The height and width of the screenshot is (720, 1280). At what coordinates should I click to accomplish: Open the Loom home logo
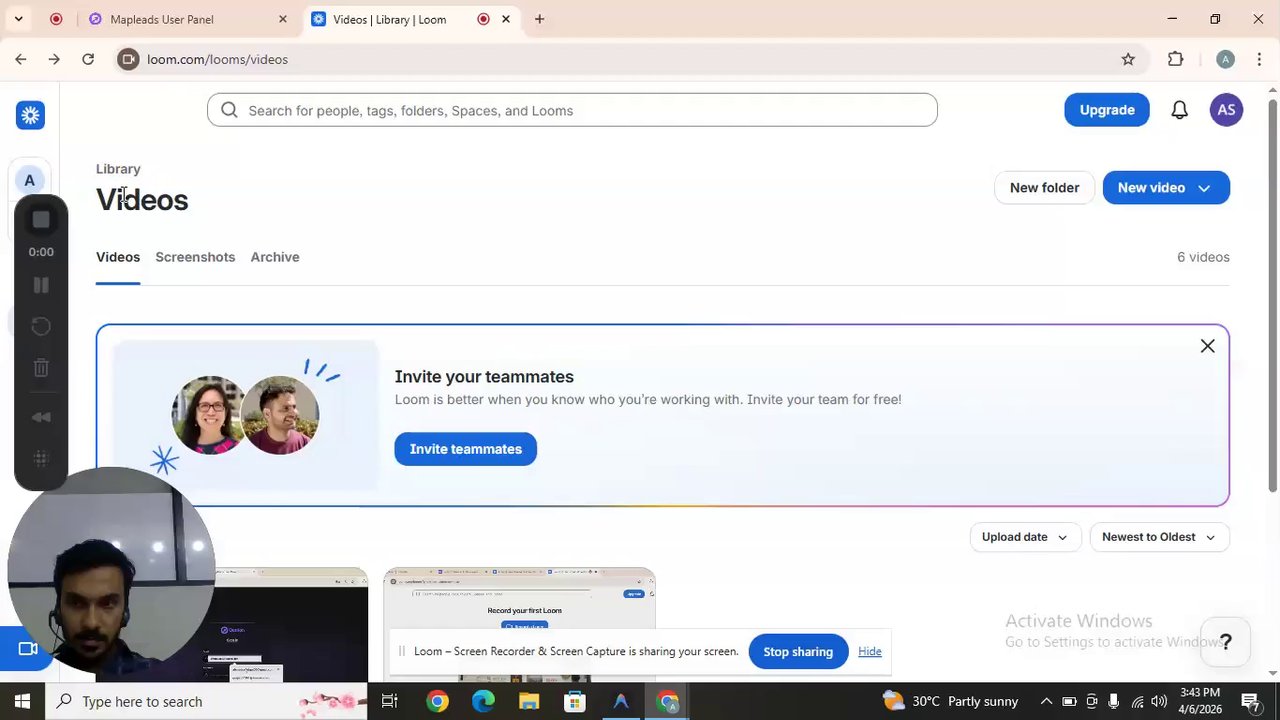tap(30, 115)
